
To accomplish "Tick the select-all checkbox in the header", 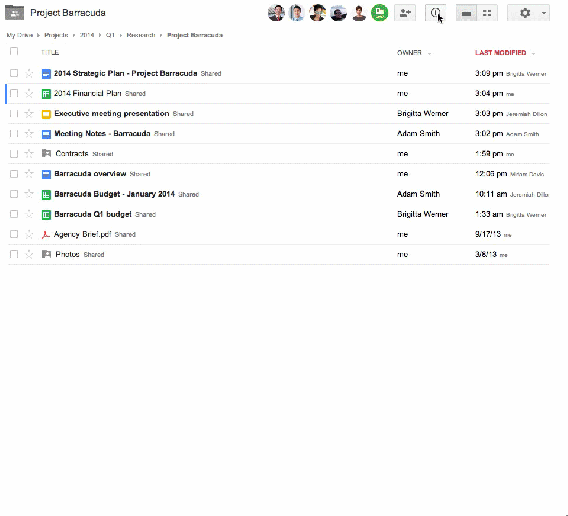I will 14,51.
